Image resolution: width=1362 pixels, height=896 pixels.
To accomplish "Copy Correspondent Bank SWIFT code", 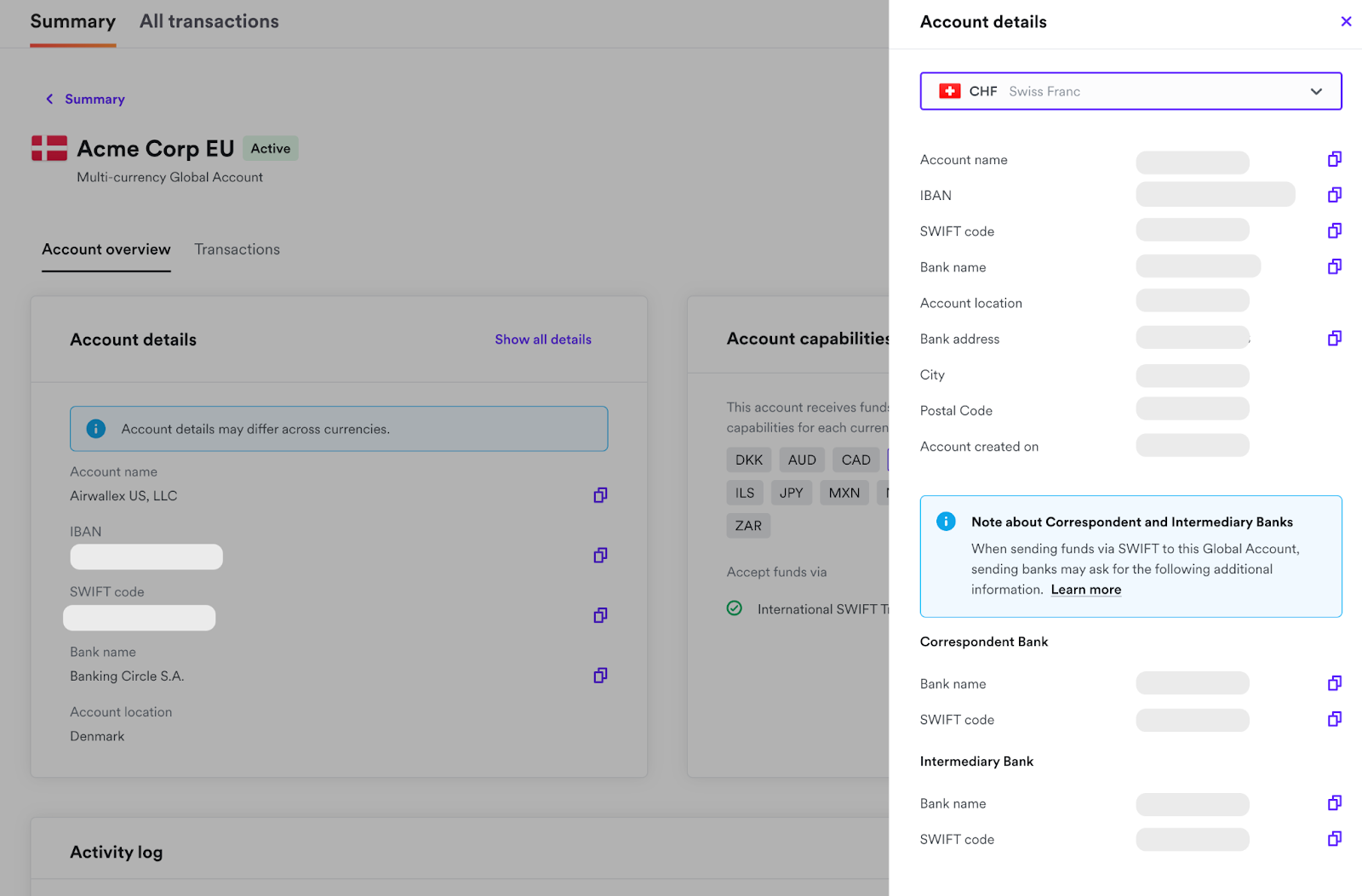I will pyautogui.click(x=1334, y=719).
